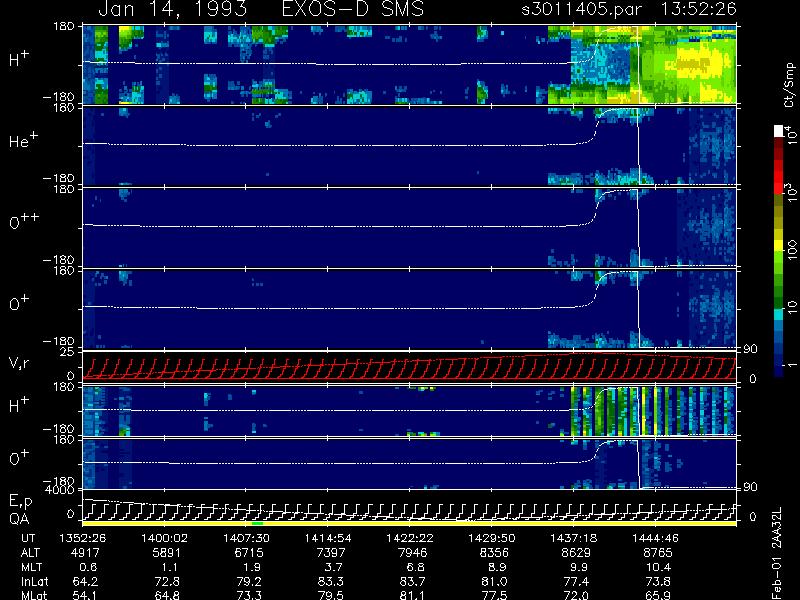Click the InLat value '79.2'

[249, 582]
